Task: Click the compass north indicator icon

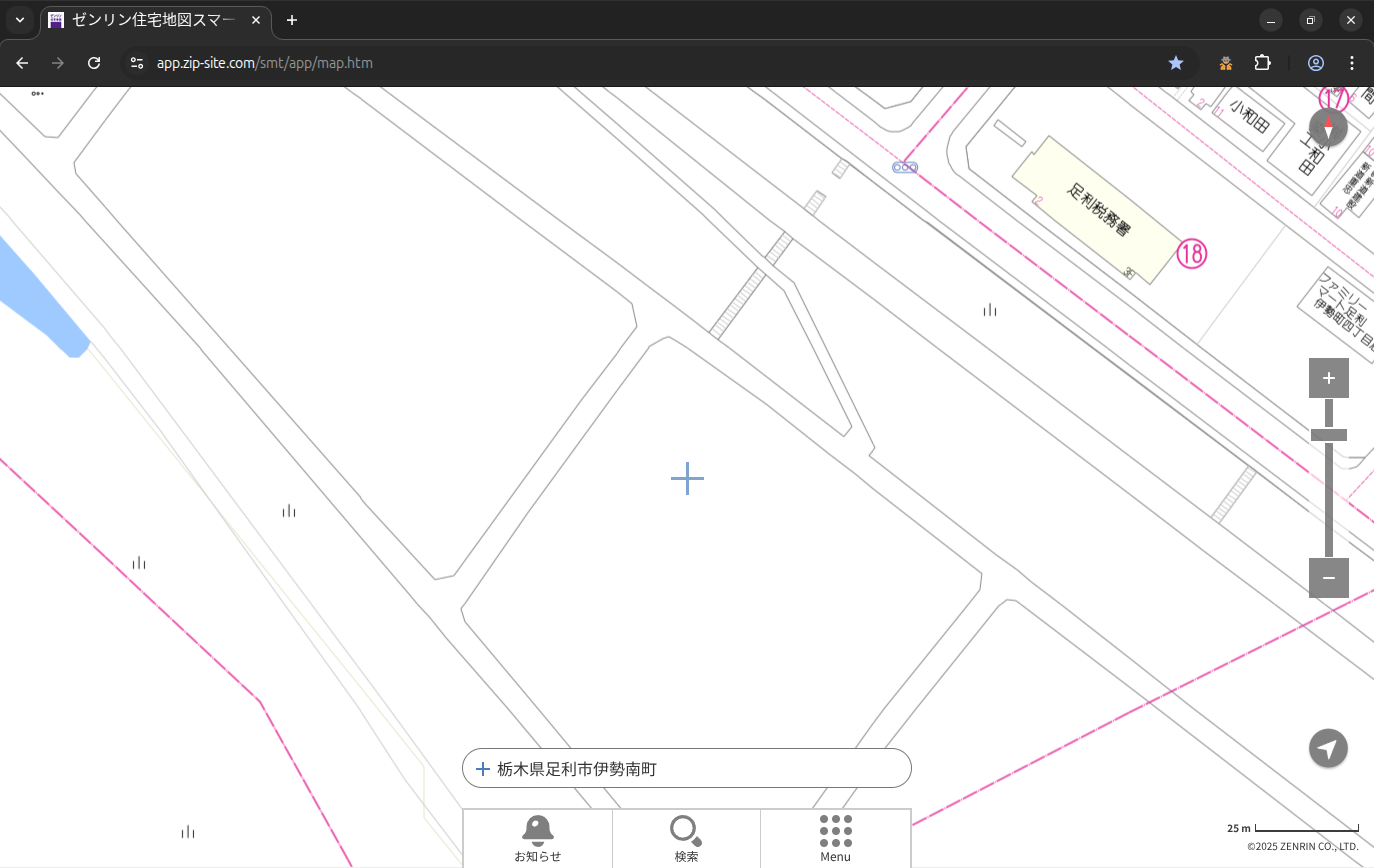Action: pyautogui.click(x=1328, y=128)
